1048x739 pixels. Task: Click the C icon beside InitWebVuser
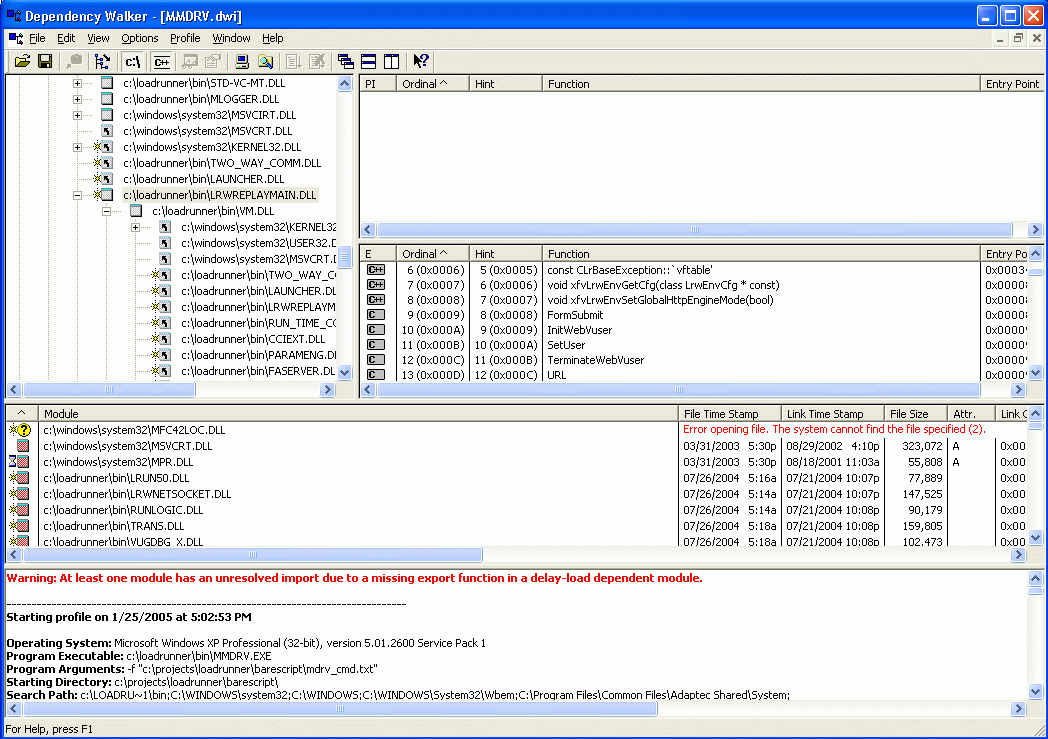pos(376,329)
